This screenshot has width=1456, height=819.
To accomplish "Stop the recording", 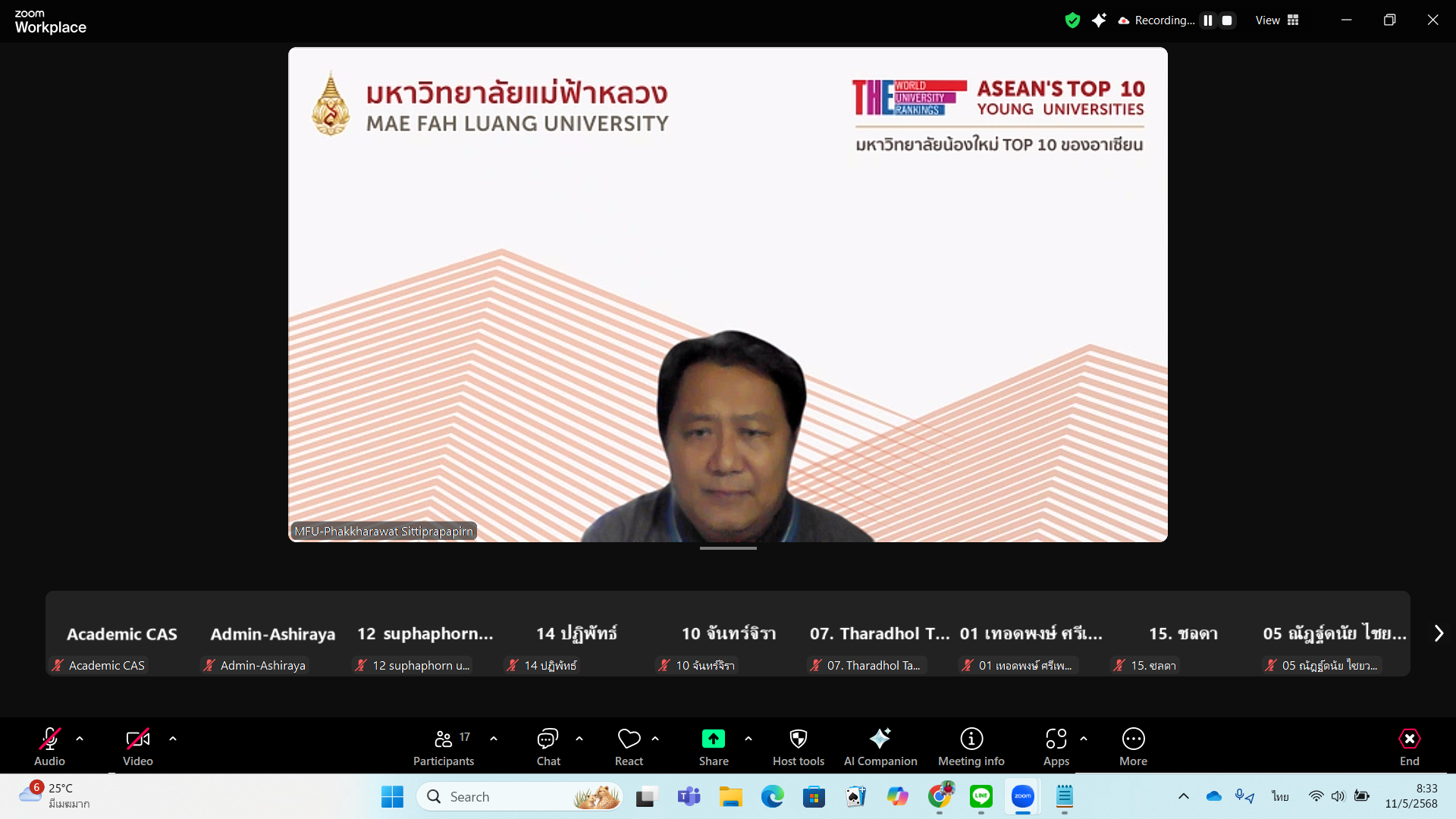I will click(x=1227, y=20).
